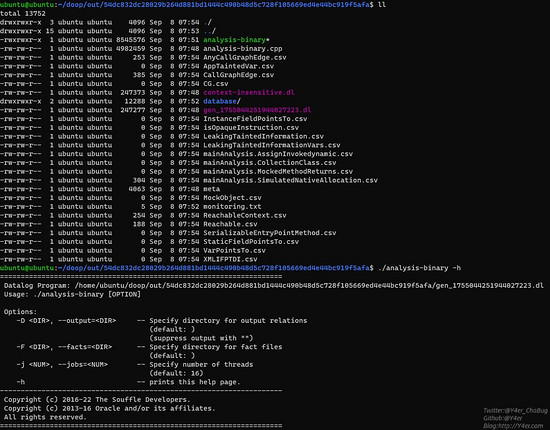Select the analysis-binary.cpp file name
Screen dimensions: 550x430
click(x=243, y=48)
